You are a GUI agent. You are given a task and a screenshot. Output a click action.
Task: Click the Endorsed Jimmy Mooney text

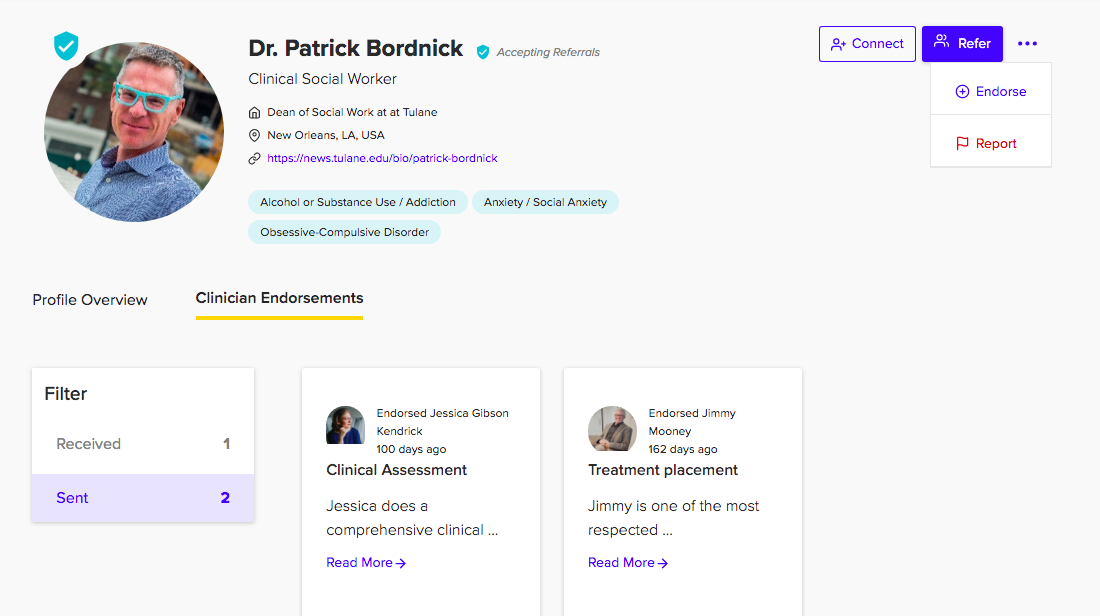click(x=692, y=422)
